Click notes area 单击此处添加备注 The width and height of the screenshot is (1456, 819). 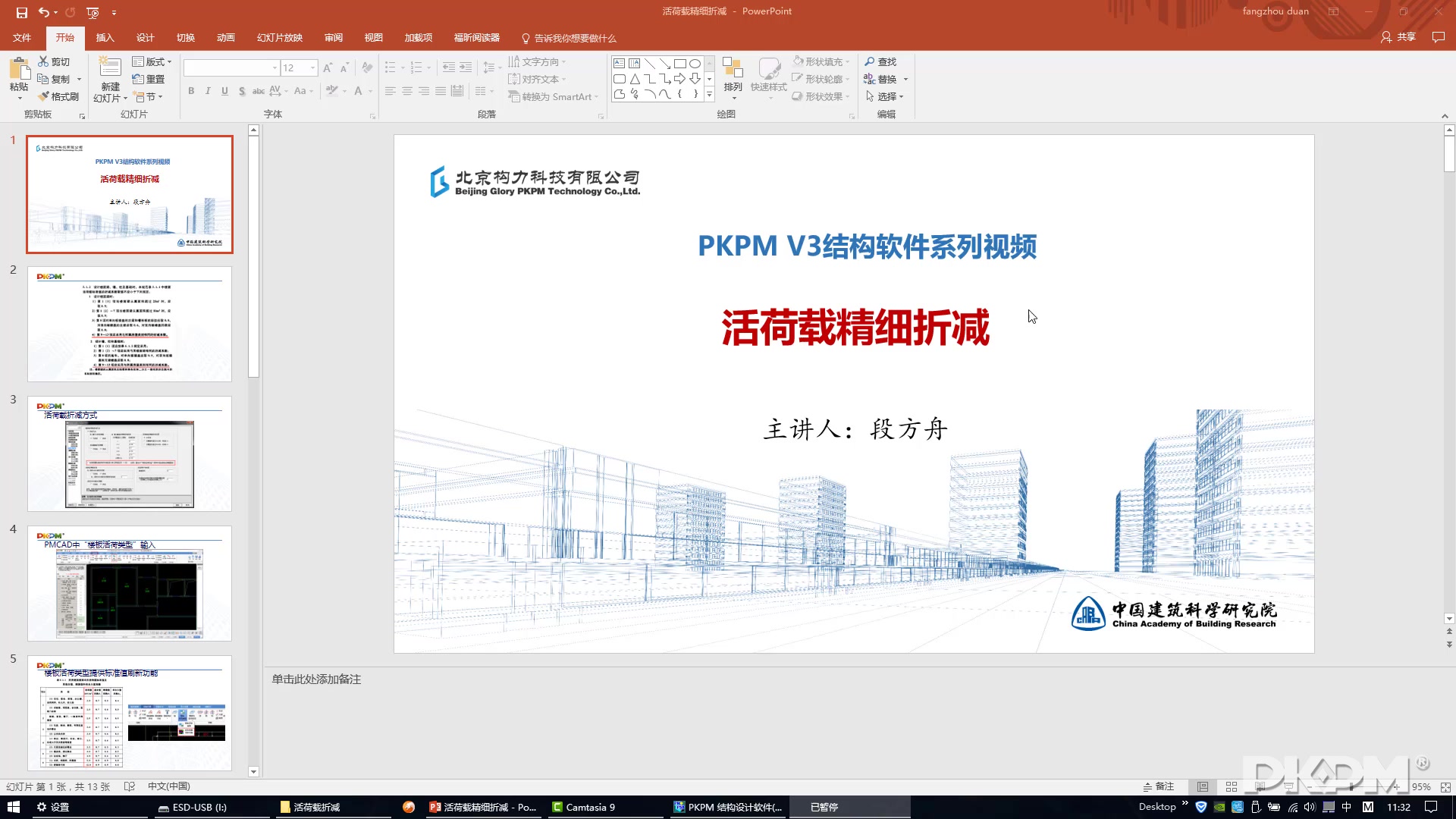click(x=316, y=679)
